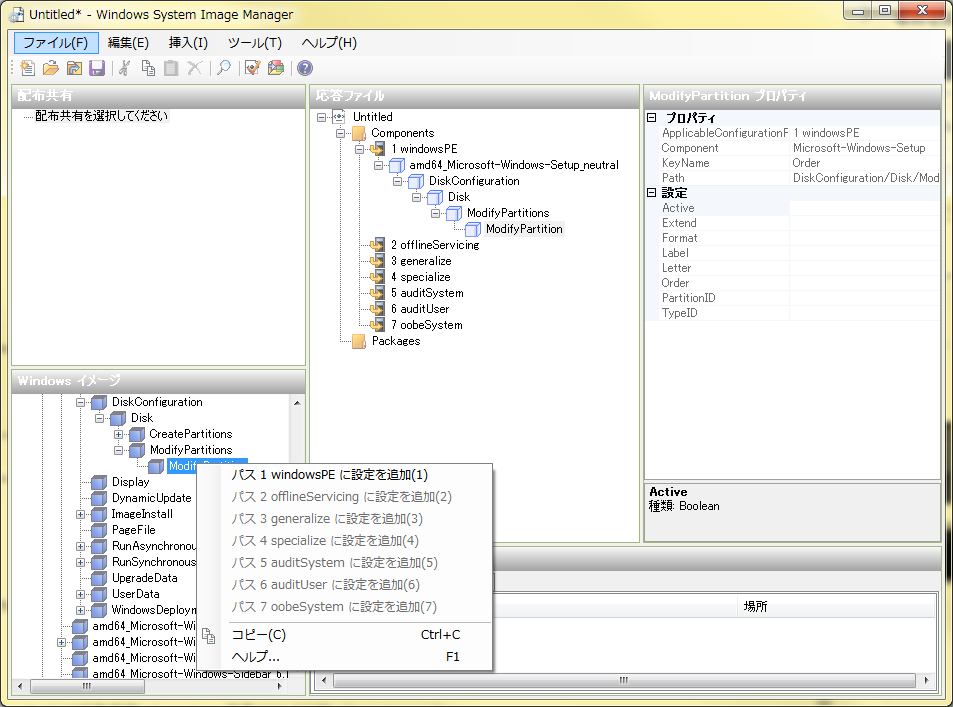The width and height of the screenshot is (953, 707).
Task: Click the PartitionID setting value field
Action: 864,298
